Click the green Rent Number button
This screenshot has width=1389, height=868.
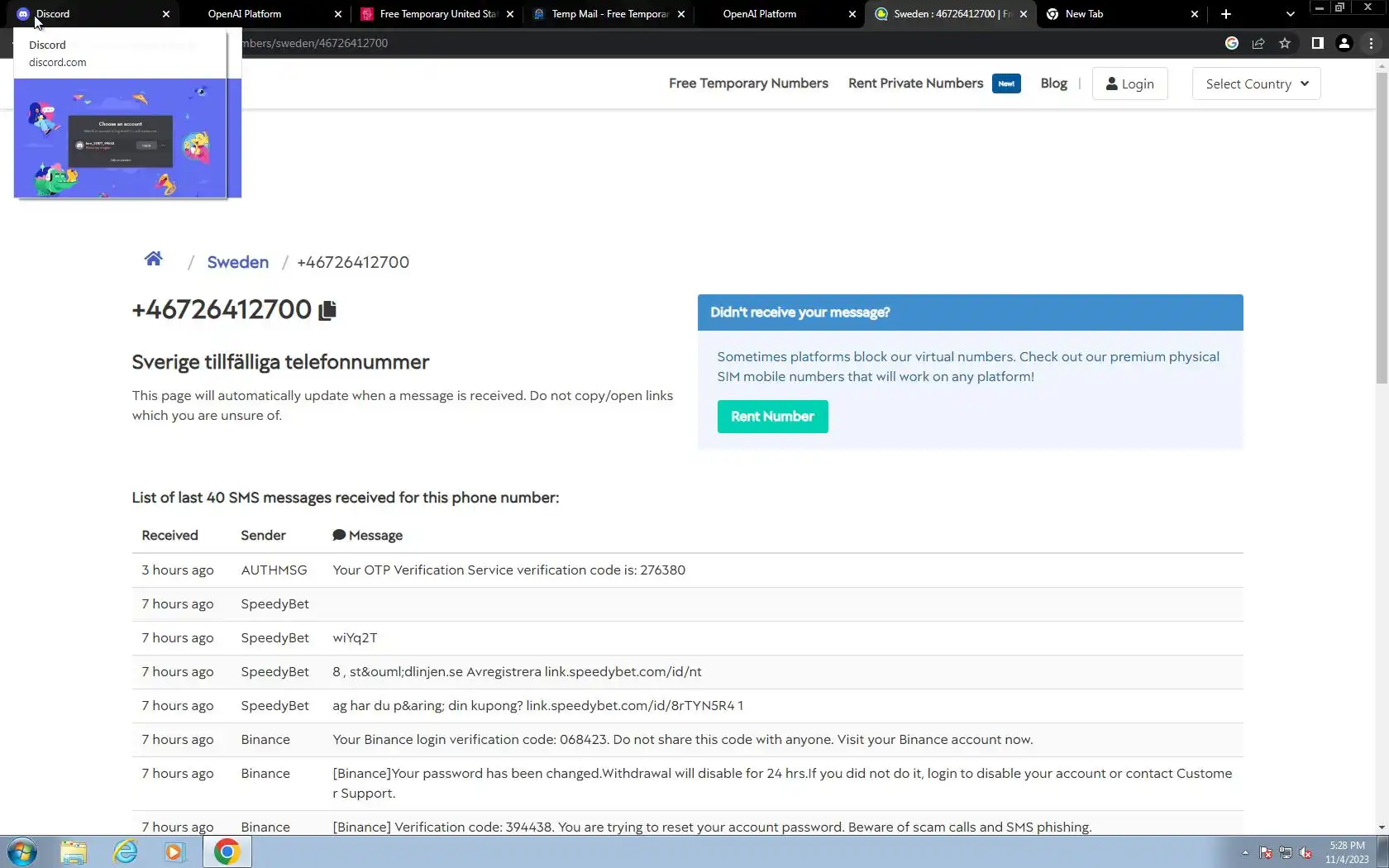pyautogui.click(x=772, y=417)
